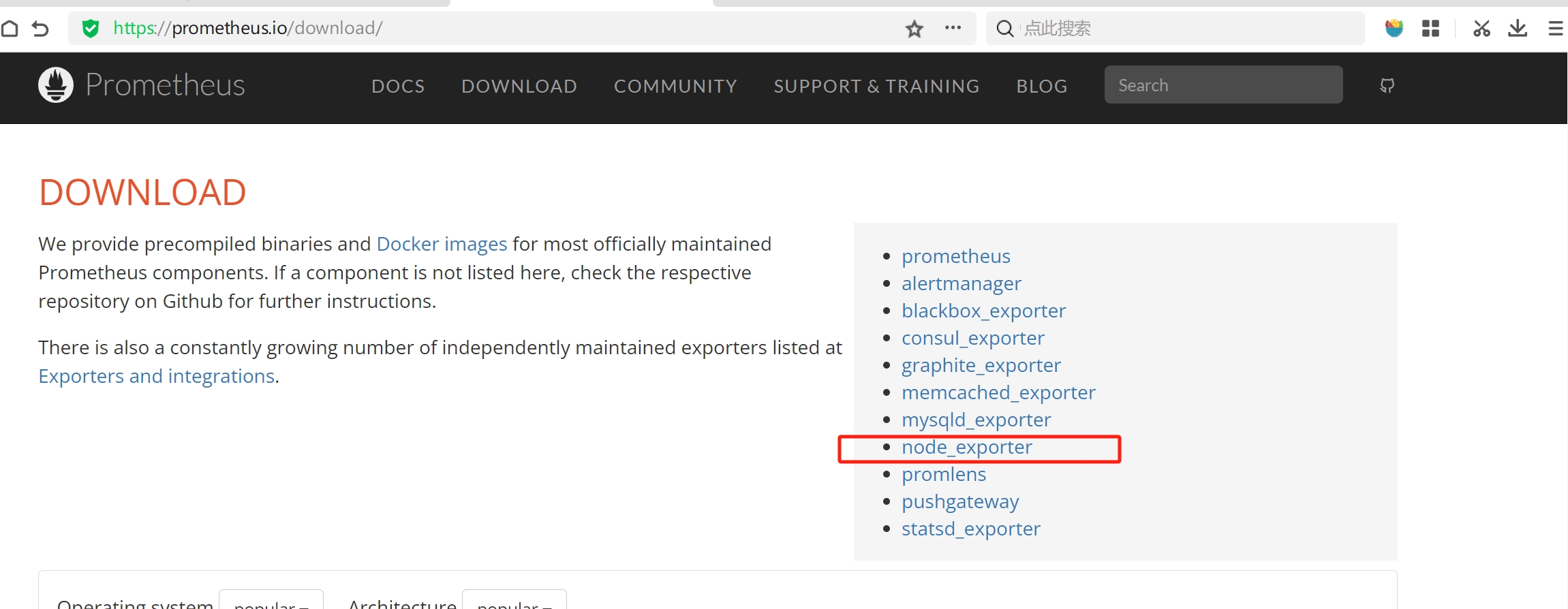Viewport: 1568px width, 609px height.
Task: Jump to node_exporter link
Action: click(x=967, y=447)
